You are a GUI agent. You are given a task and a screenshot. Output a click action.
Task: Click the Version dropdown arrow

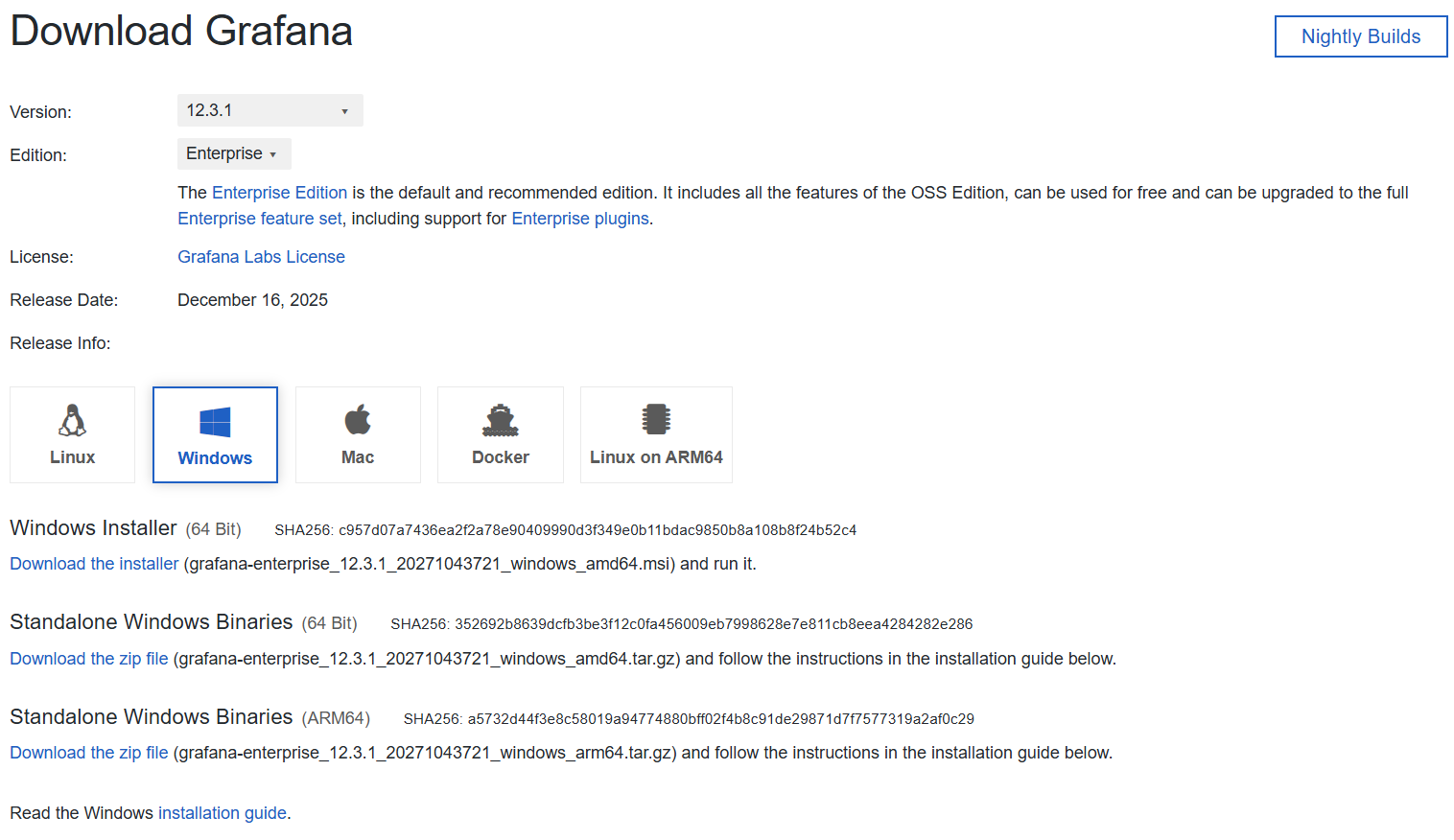pos(344,112)
